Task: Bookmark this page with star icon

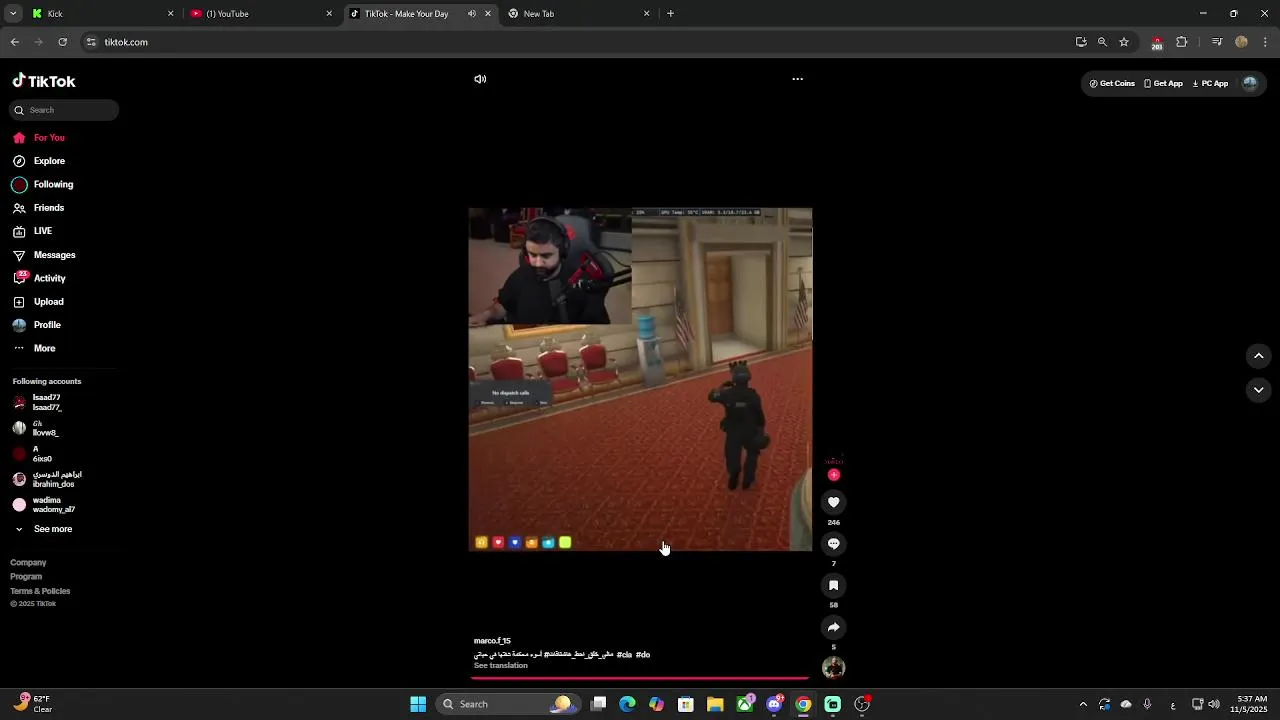Action: pyautogui.click(x=1123, y=42)
